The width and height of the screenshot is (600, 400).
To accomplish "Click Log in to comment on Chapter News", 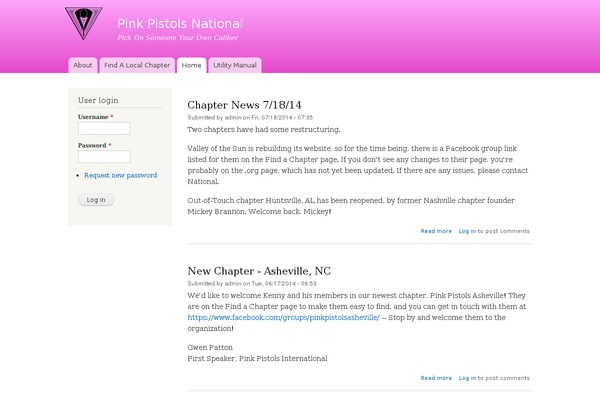I will 467,231.
